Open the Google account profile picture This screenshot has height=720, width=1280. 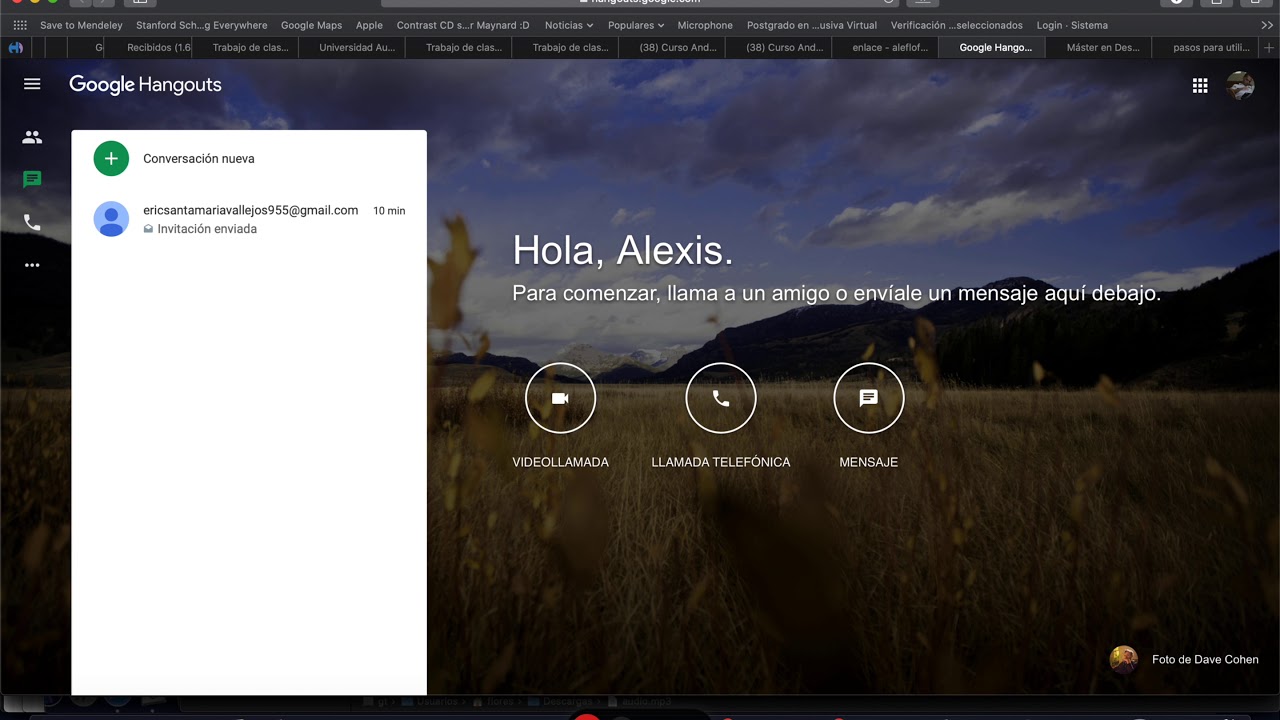[1240, 86]
